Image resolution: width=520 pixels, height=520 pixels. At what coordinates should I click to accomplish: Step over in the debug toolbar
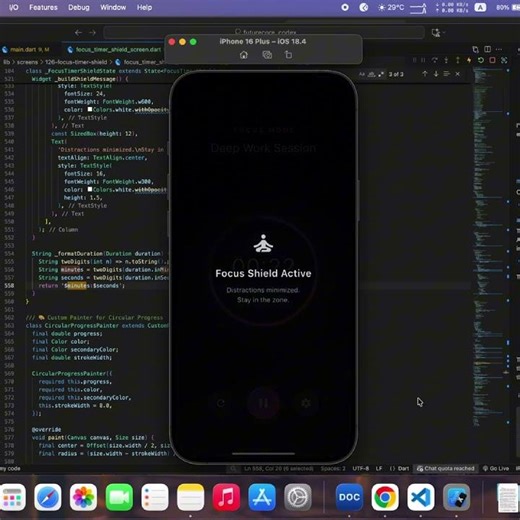click(x=435, y=60)
